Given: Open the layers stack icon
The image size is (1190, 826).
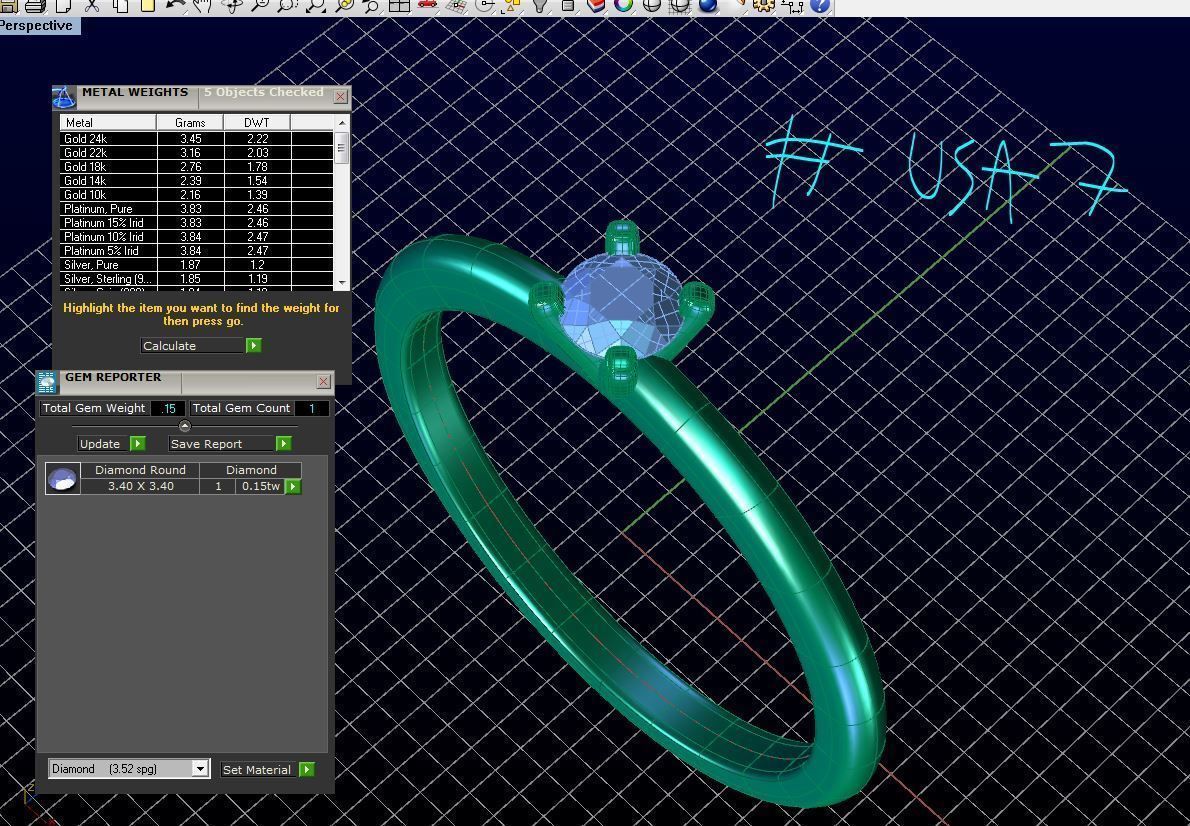Looking at the screenshot, I should [597, 5].
